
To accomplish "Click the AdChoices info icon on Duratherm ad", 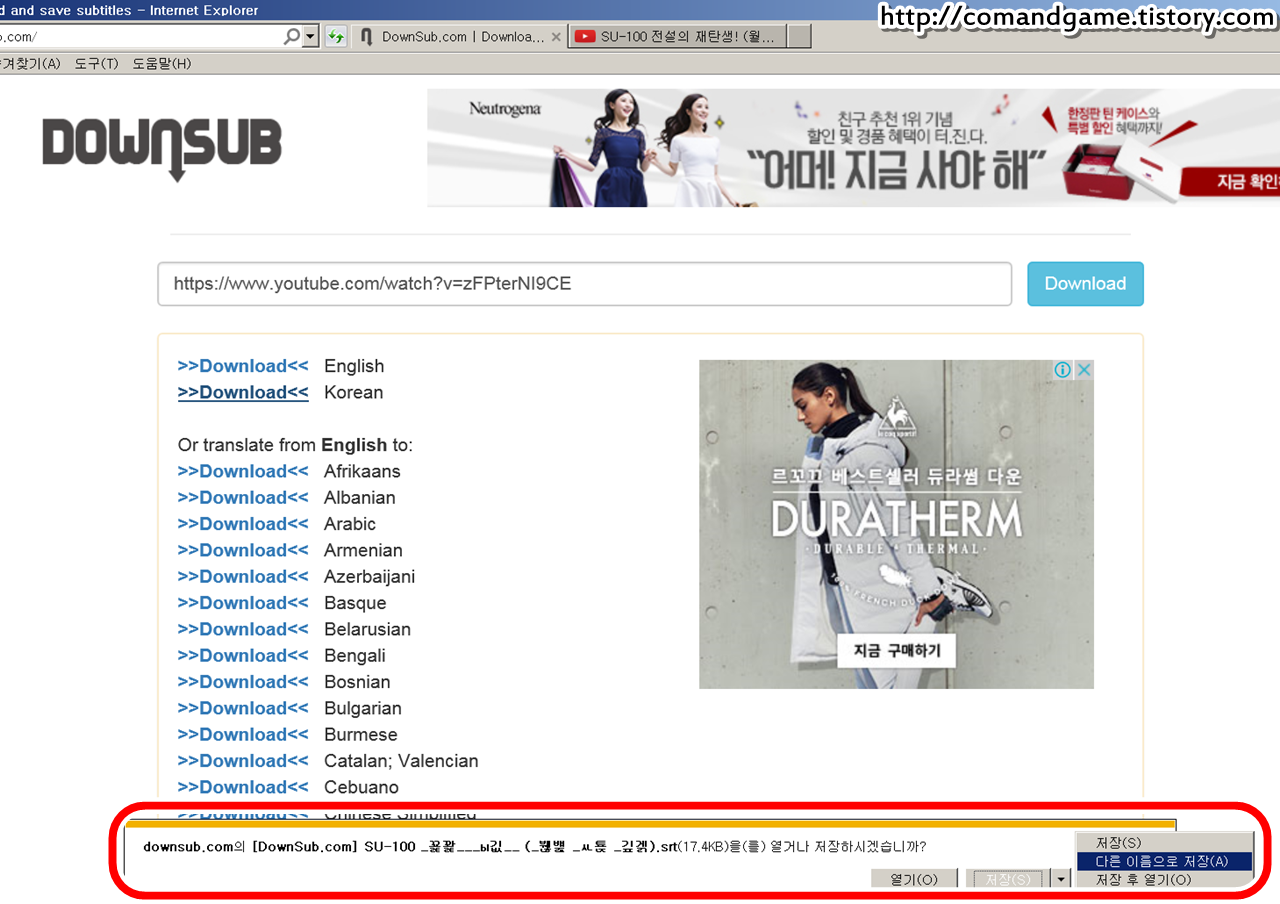I will (x=1063, y=370).
